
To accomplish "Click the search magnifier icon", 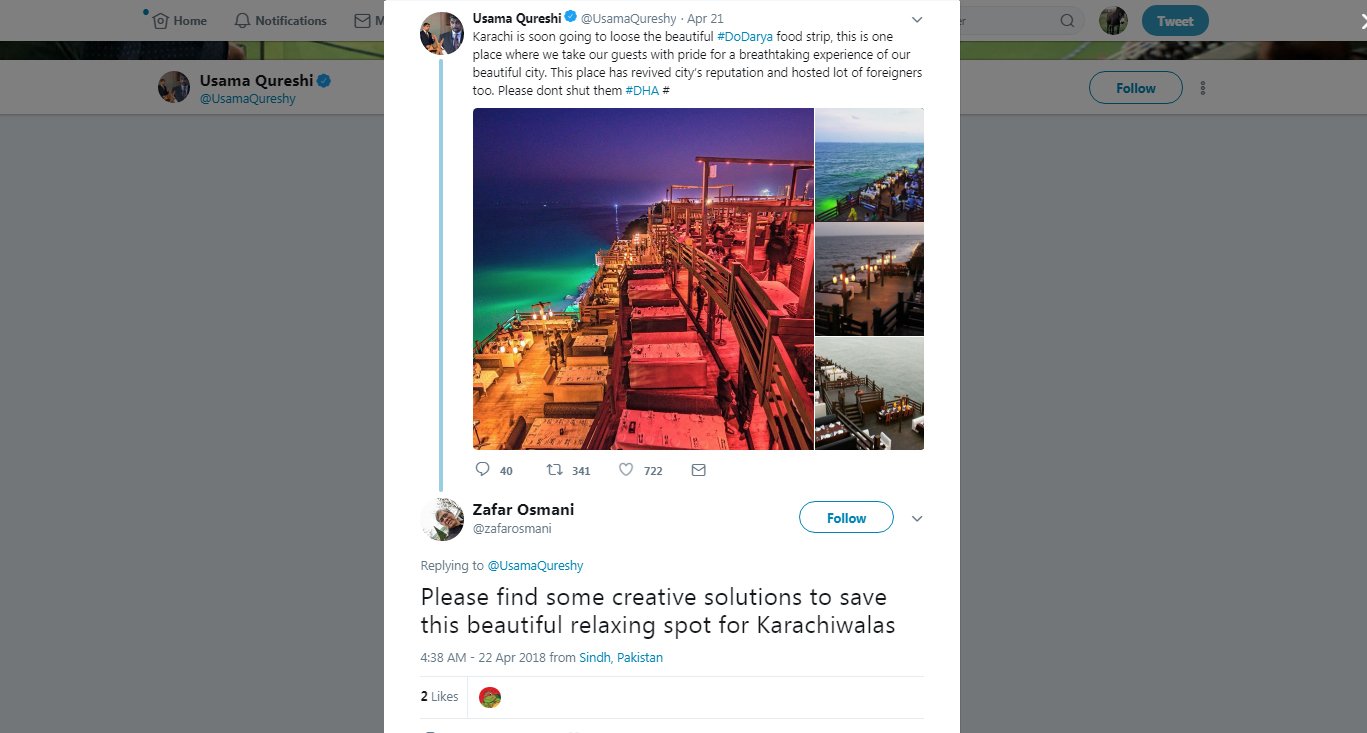I will point(1067,21).
